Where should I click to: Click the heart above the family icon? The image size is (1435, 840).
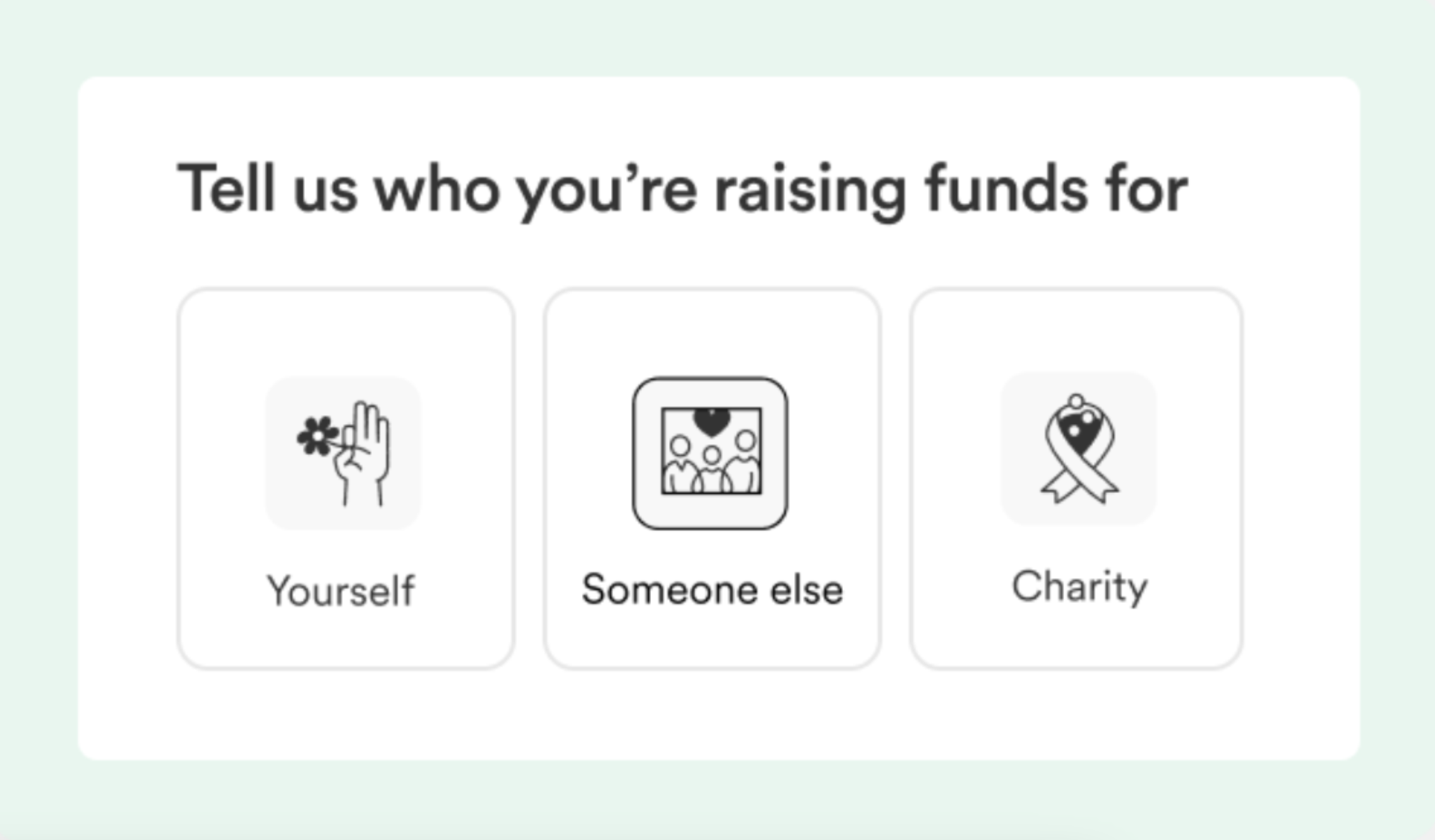tap(712, 421)
